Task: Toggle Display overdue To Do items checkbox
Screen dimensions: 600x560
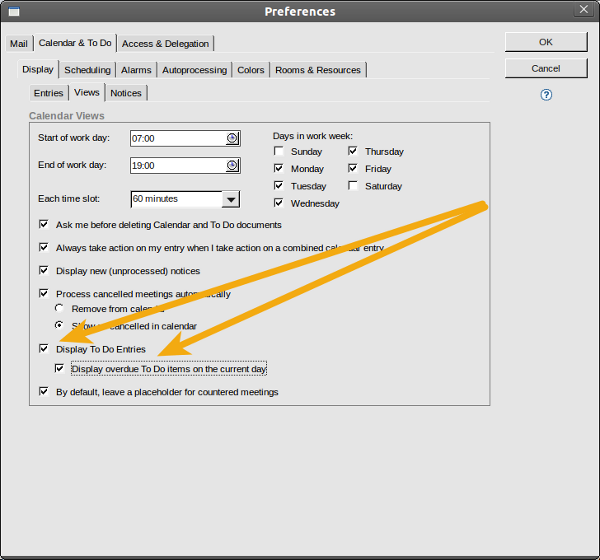Action: (59, 369)
